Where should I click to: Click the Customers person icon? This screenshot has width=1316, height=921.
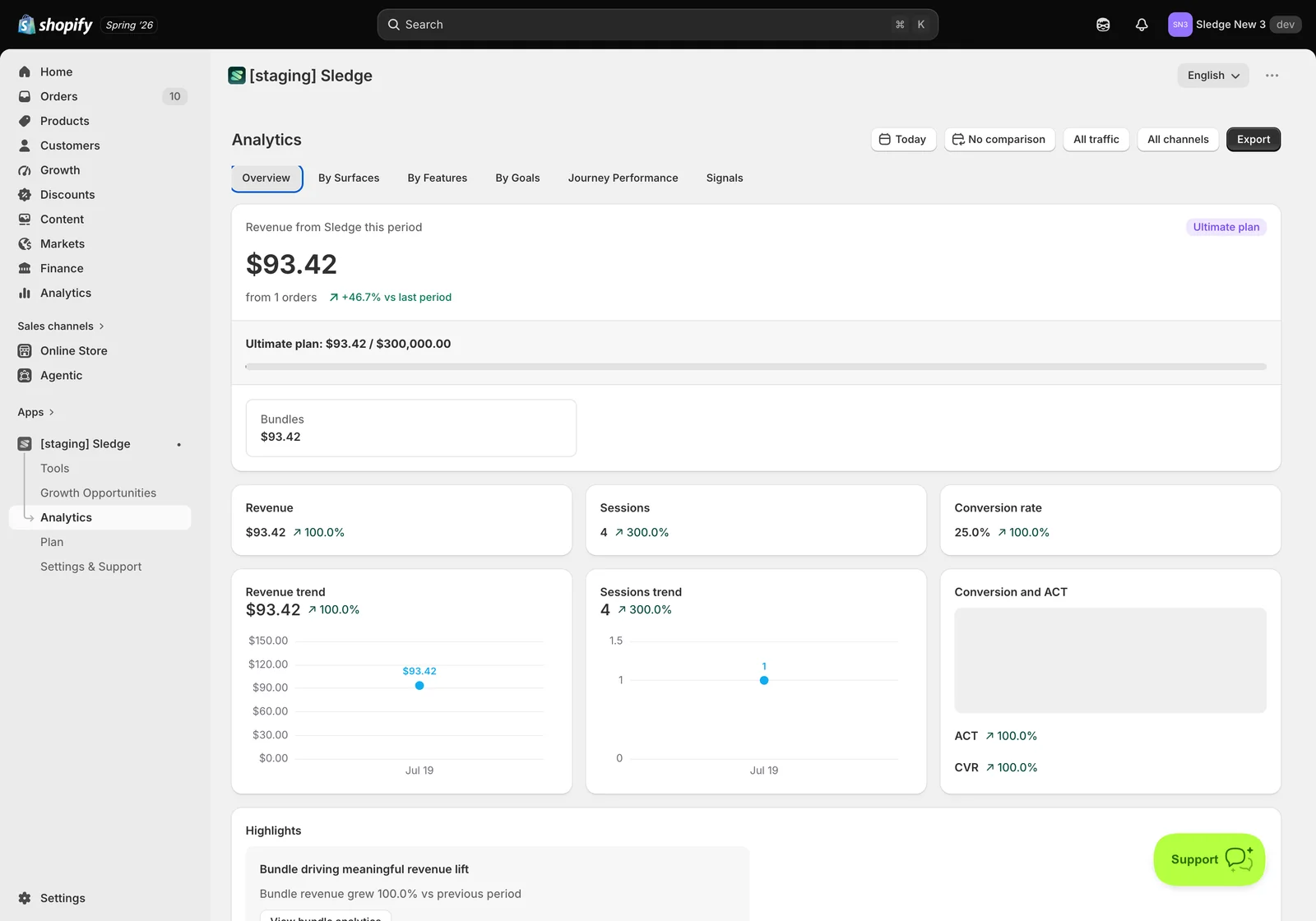[25, 146]
